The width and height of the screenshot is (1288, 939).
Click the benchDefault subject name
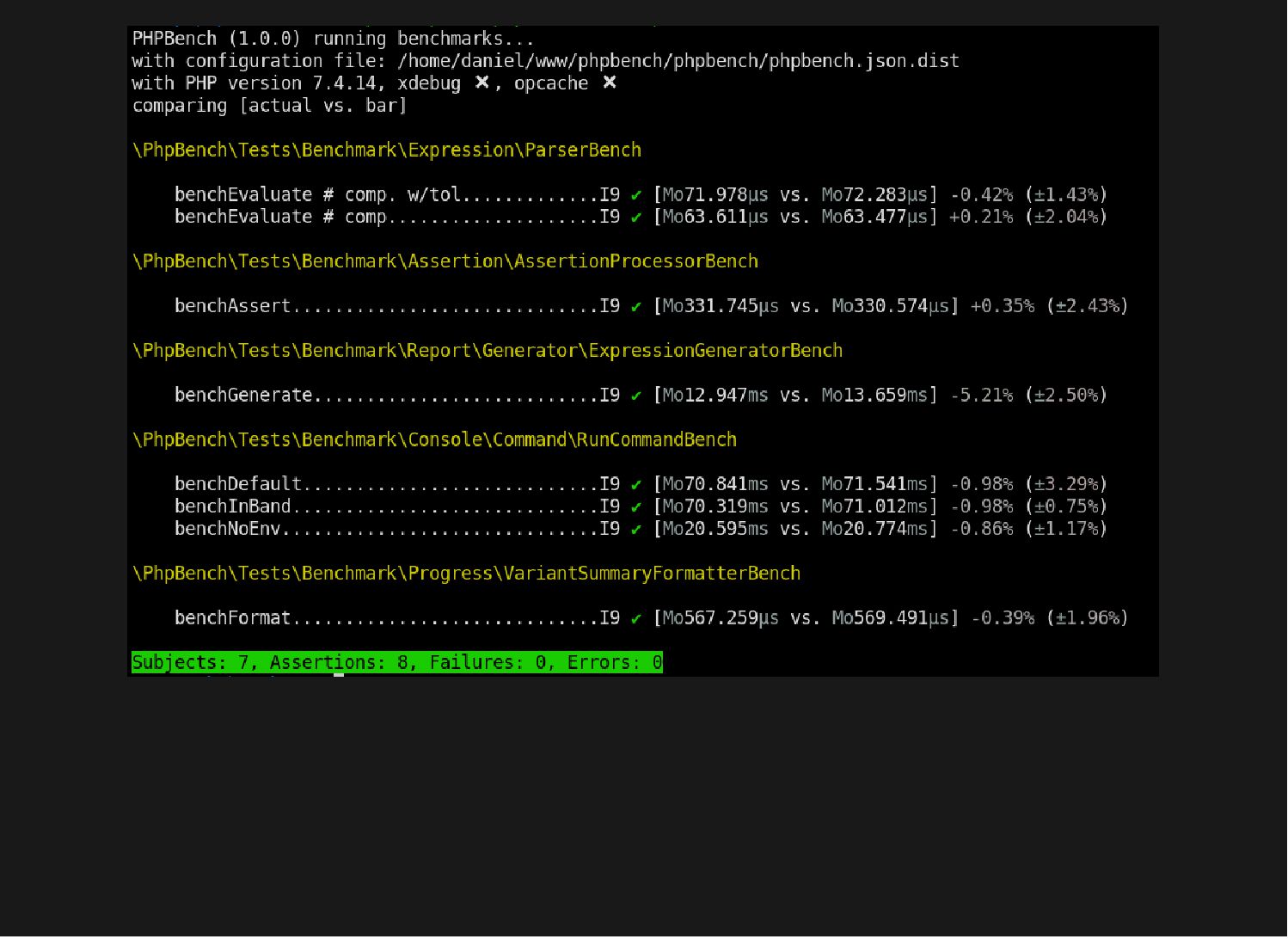[238, 484]
